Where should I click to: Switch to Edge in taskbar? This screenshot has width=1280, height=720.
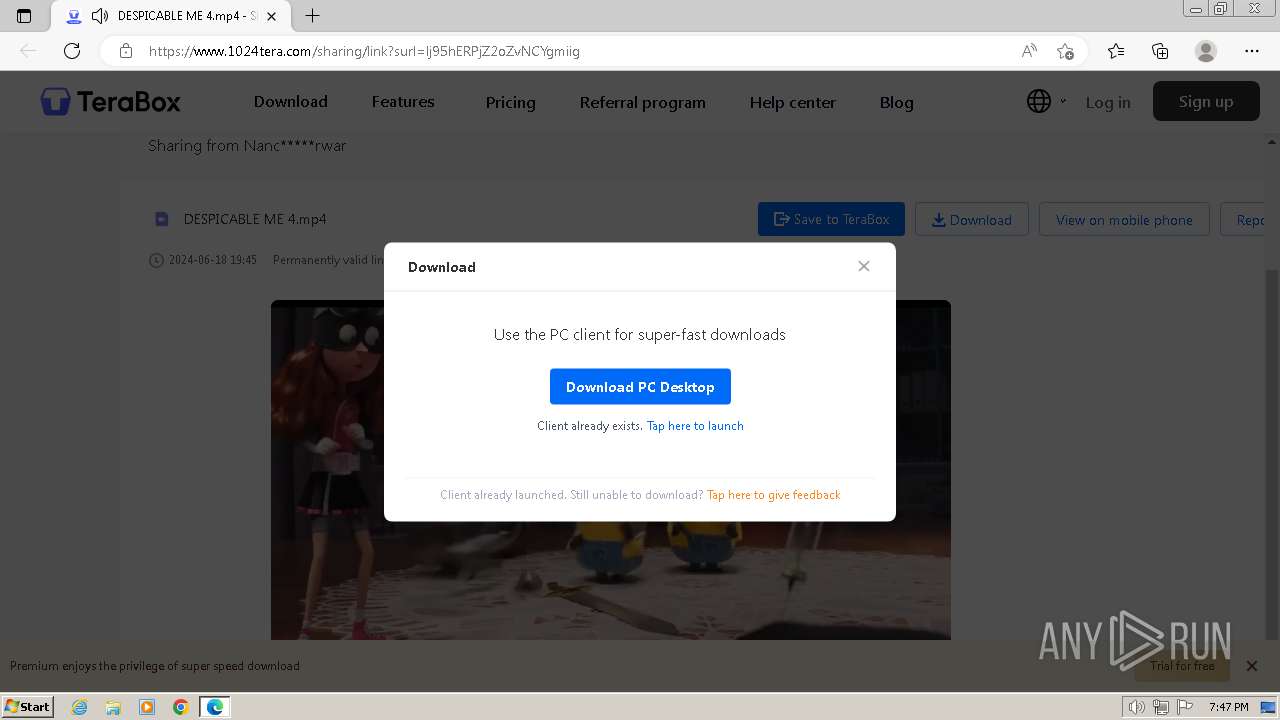(215, 707)
